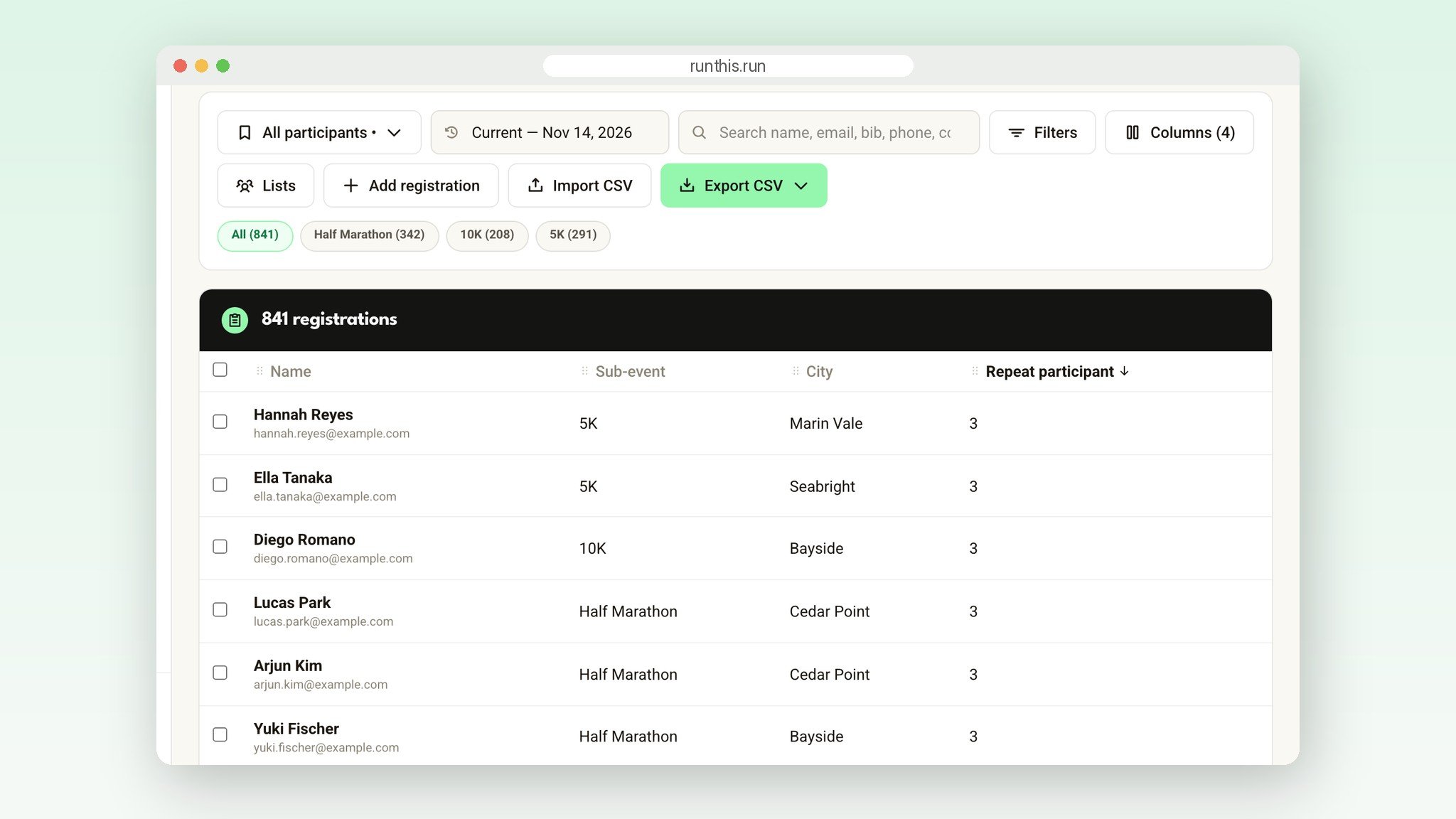Click the download icon on Export CSV
Screen dimensions: 1456x819
tap(687, 186)
